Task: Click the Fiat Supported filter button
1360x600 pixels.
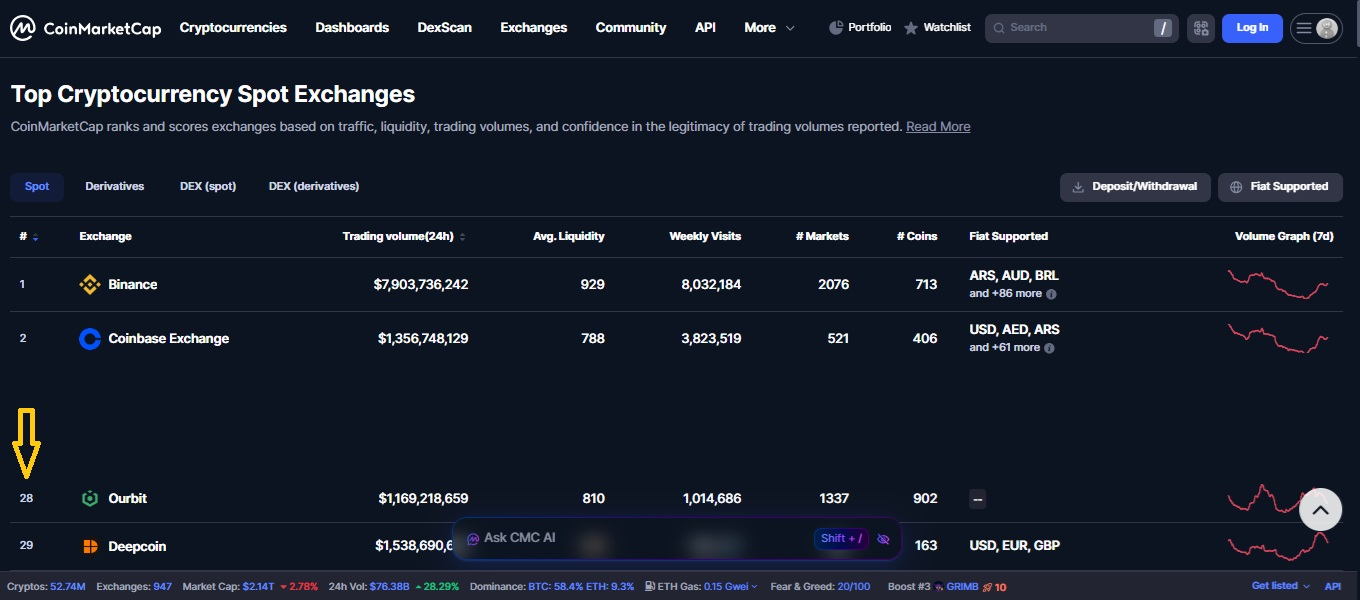Action: tap(1280, 187)
